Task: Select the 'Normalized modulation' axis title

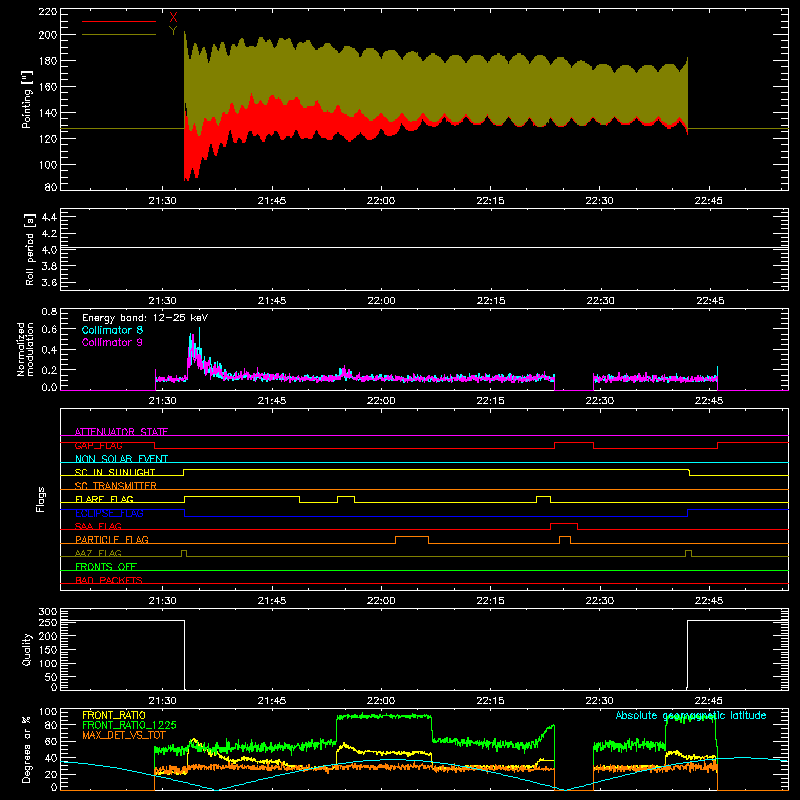Action: click(x=25, y=349)
